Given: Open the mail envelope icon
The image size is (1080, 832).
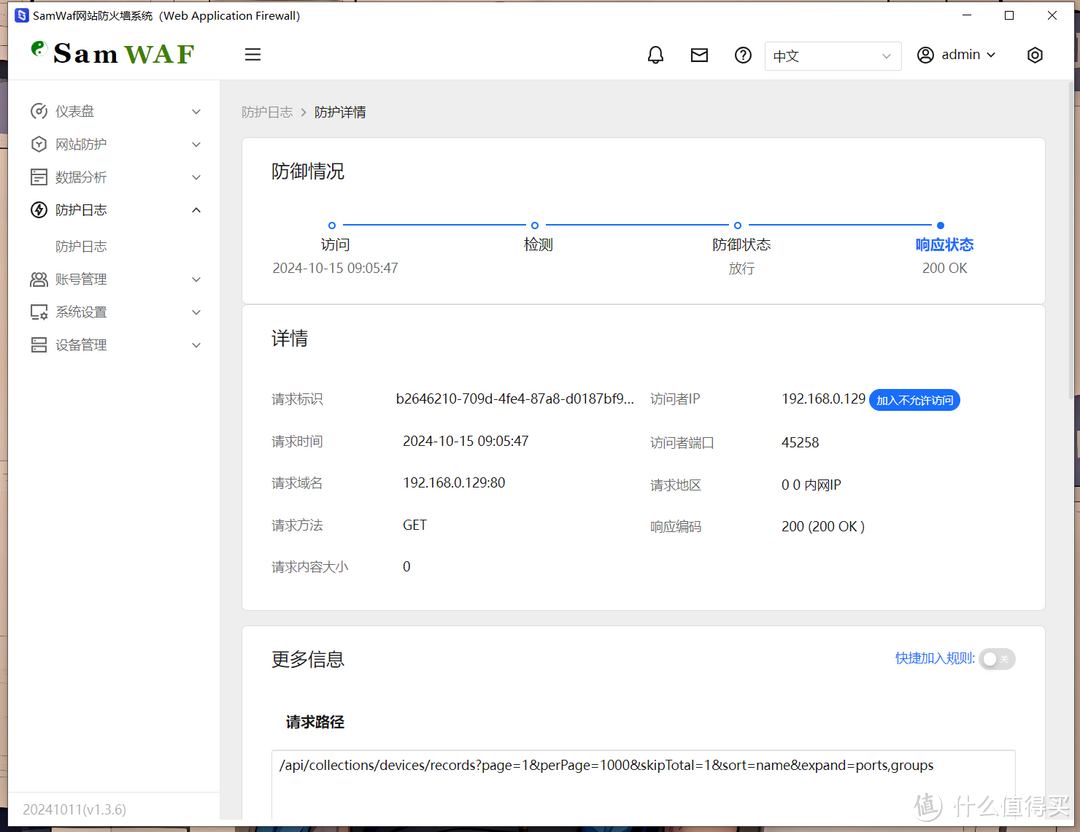Looking at the screenshot, I should pos(699,54).
